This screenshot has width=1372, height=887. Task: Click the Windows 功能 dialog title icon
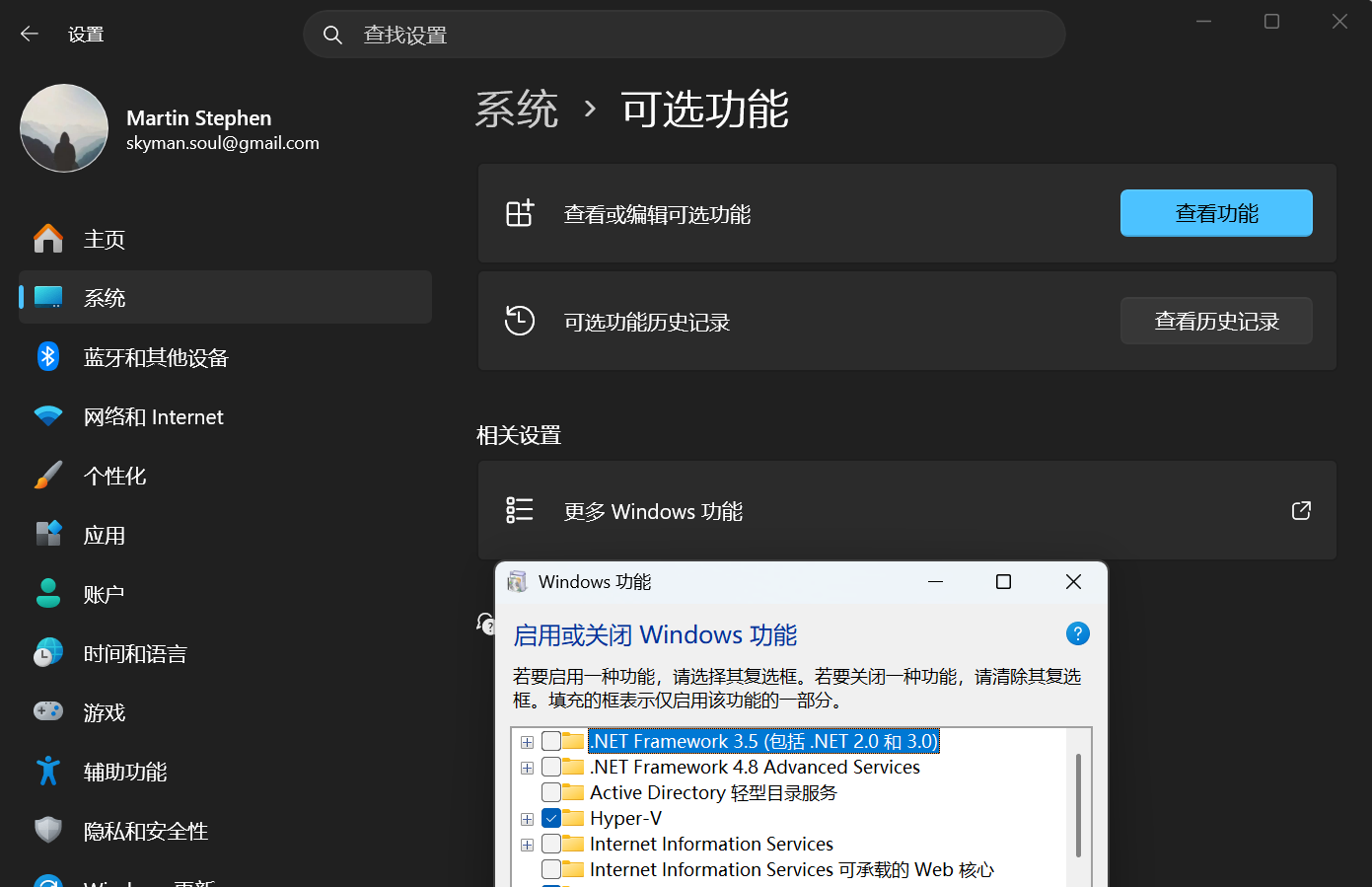518,582
